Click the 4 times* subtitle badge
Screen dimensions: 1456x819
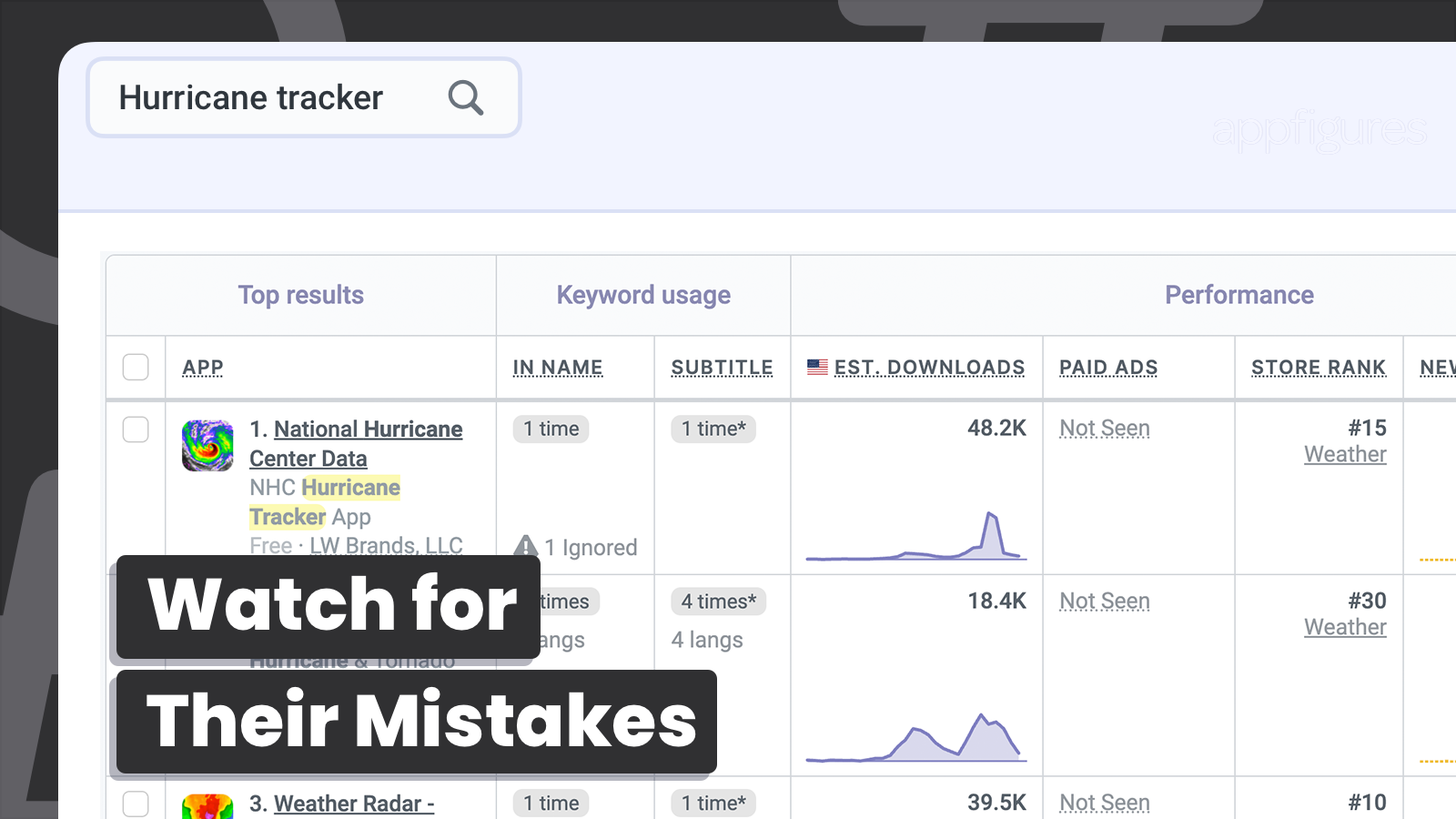pos(719,602)
